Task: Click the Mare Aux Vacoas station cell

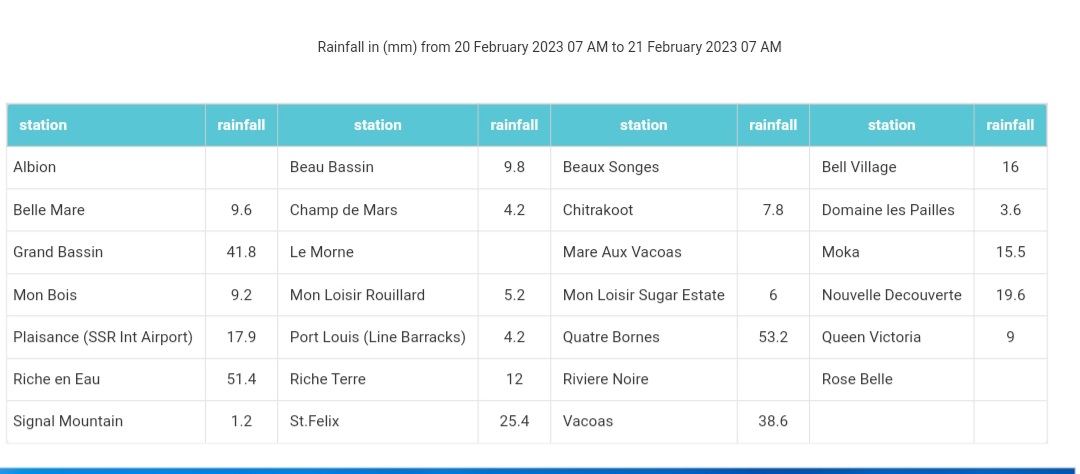Action: coord(622,252)
